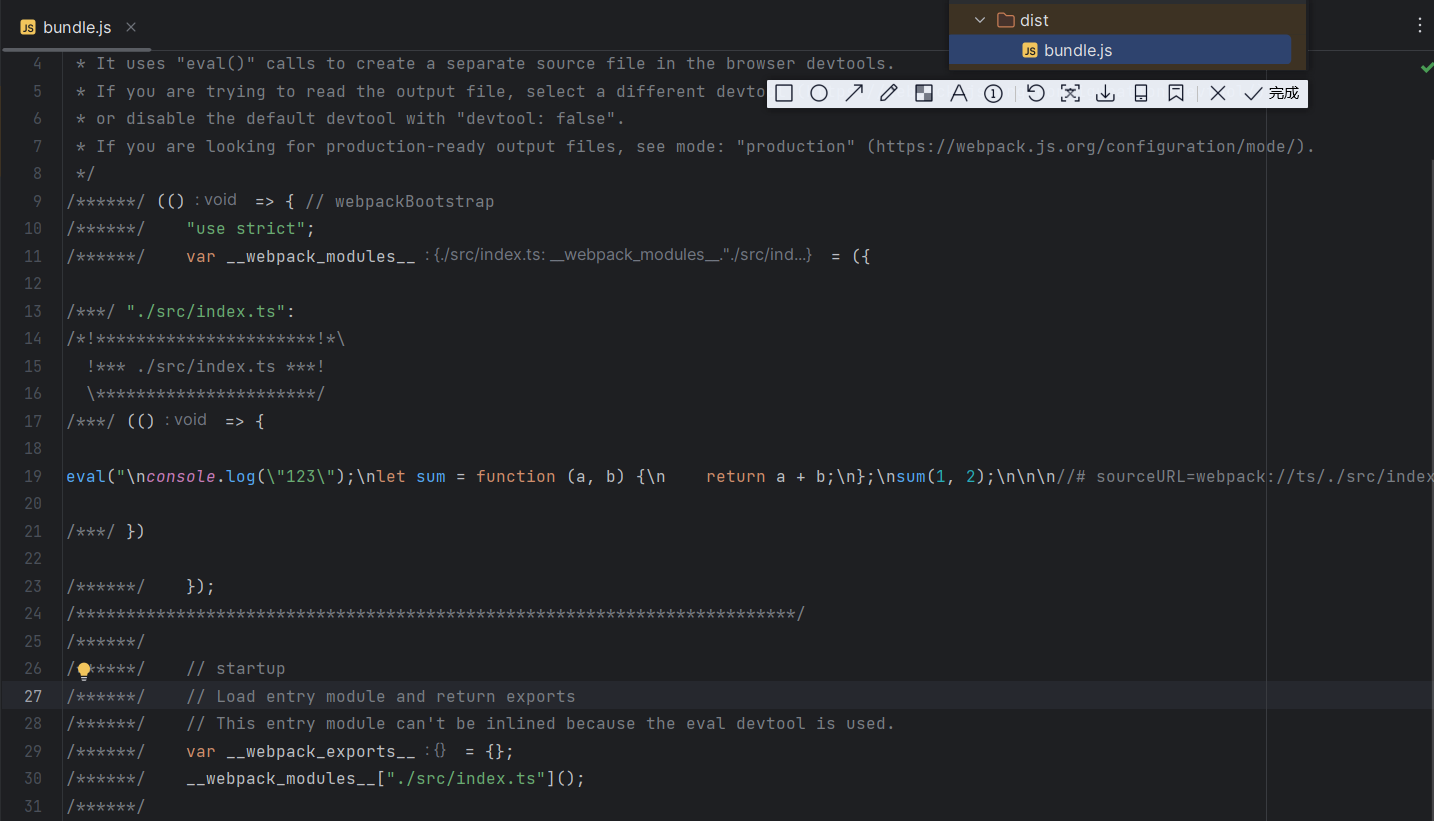
Task: Click the eval keyword on line 19
Action: [x=86, y=476]
